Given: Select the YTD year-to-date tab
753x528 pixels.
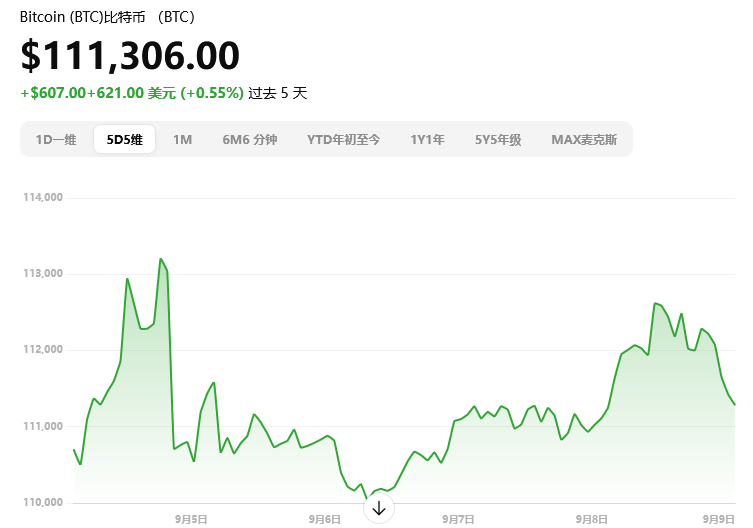Looking at the screenshot, I should coord(343,140).
